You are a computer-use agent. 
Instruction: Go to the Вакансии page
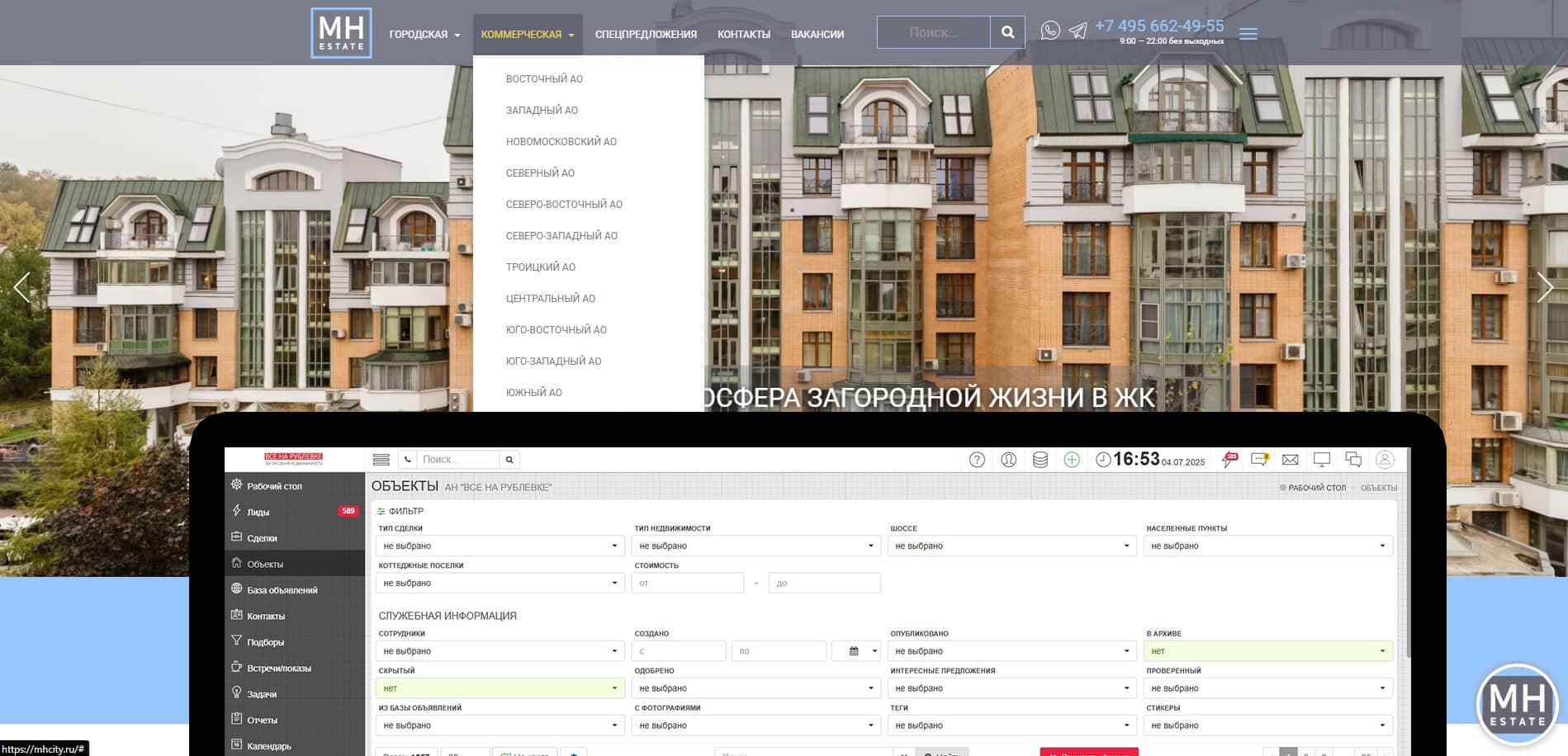point(817,35)
